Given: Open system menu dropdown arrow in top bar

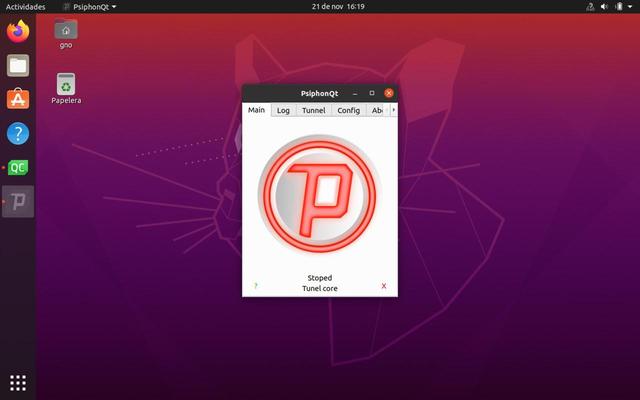Looking at the screenshot, I should (x=630, y=7).
